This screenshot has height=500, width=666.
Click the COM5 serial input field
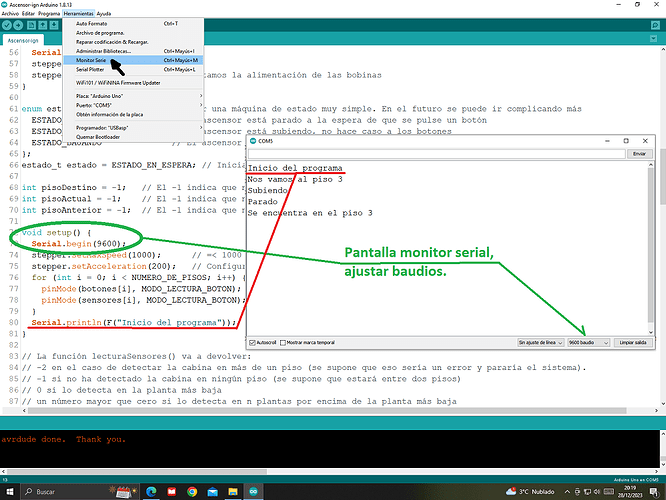[437, 154]
